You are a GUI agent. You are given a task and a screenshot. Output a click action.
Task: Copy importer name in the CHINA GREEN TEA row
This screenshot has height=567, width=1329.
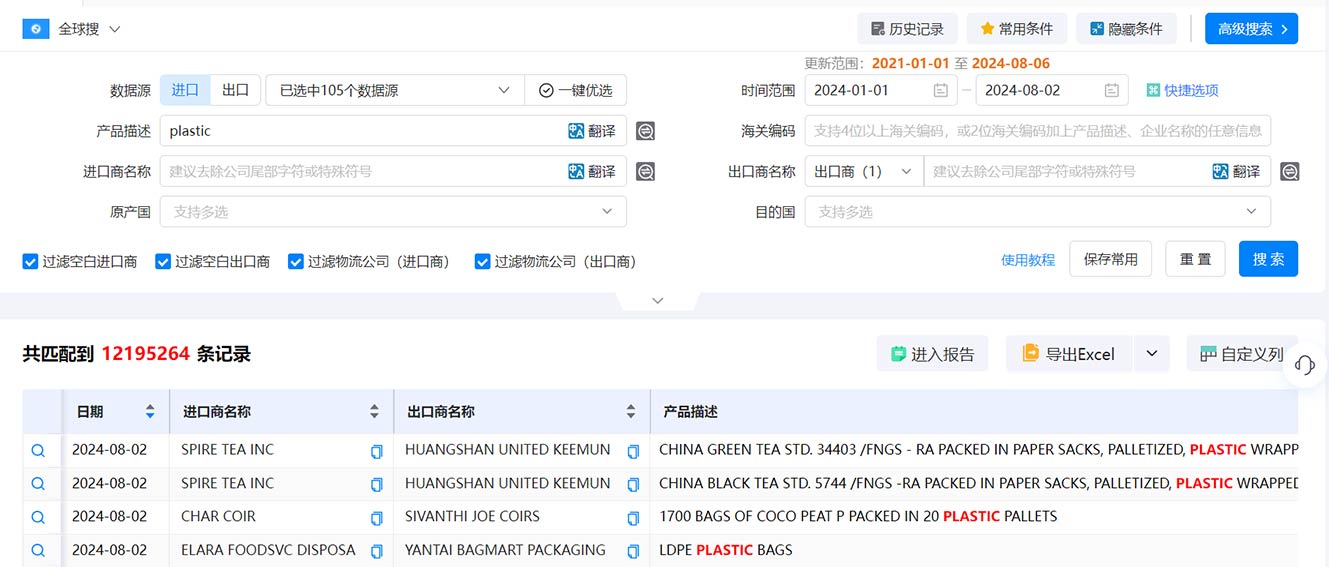click(x=377, y=451)
